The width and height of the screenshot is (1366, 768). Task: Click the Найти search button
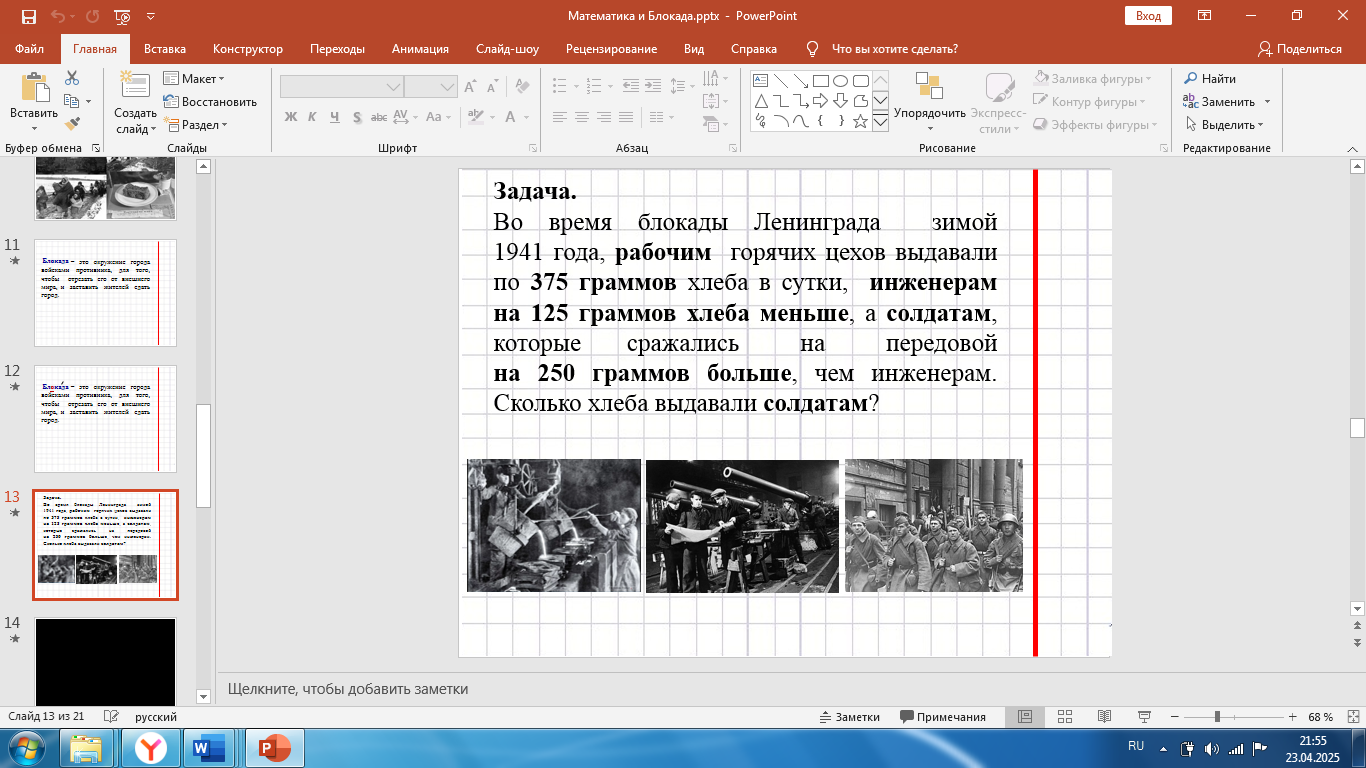[1210, 79]
